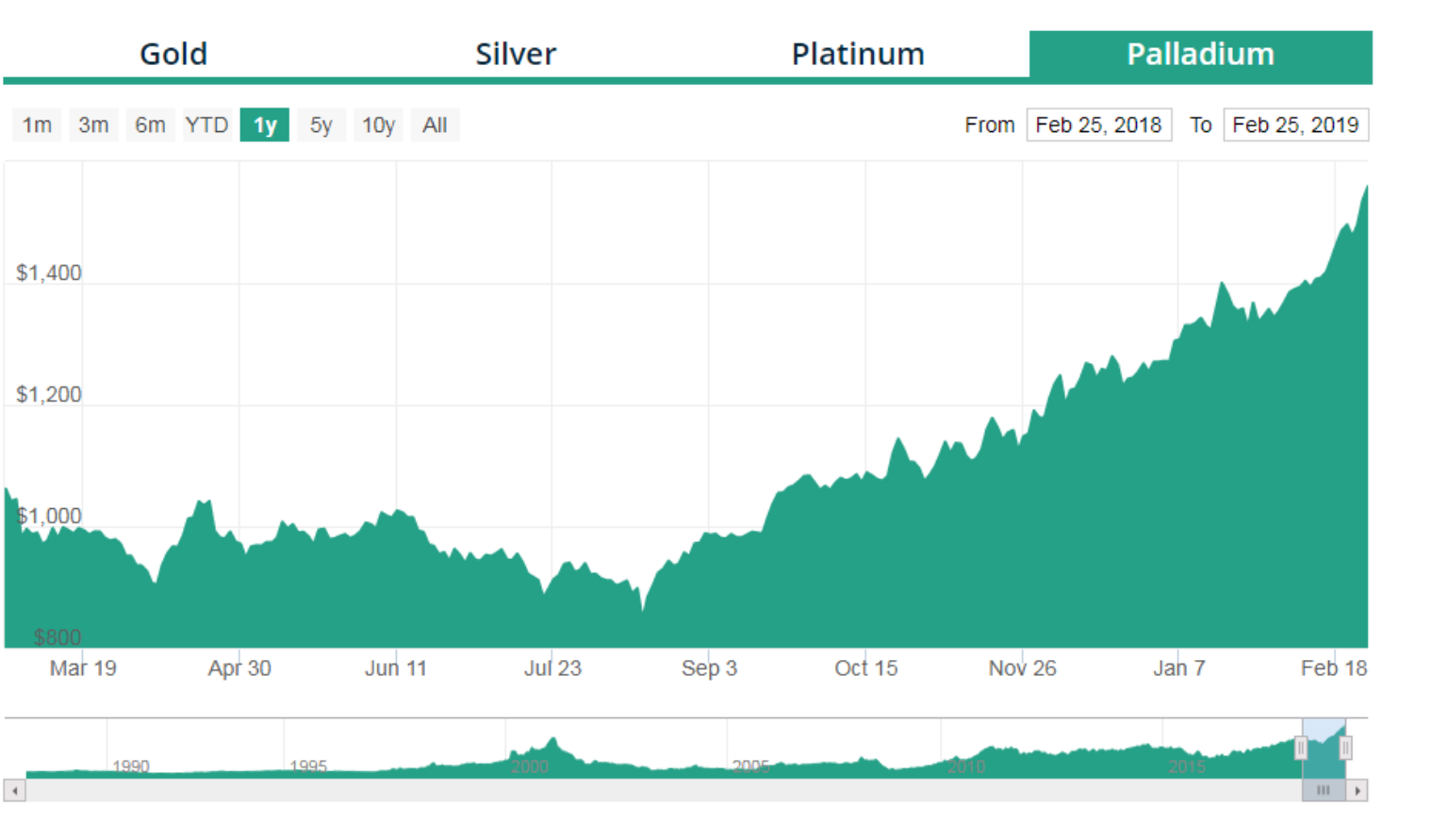Click the To date input field

pos(1295,124)
